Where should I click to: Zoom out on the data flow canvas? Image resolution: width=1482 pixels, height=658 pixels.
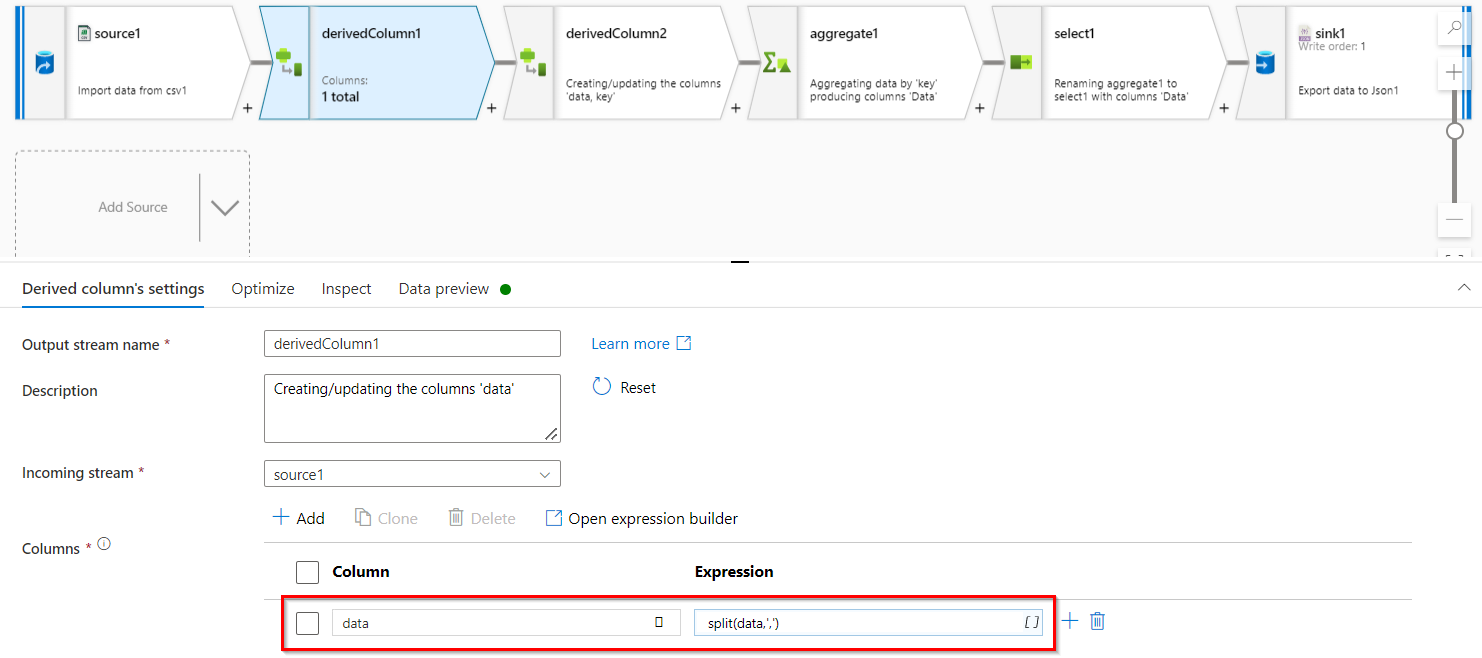point(1454,220)
